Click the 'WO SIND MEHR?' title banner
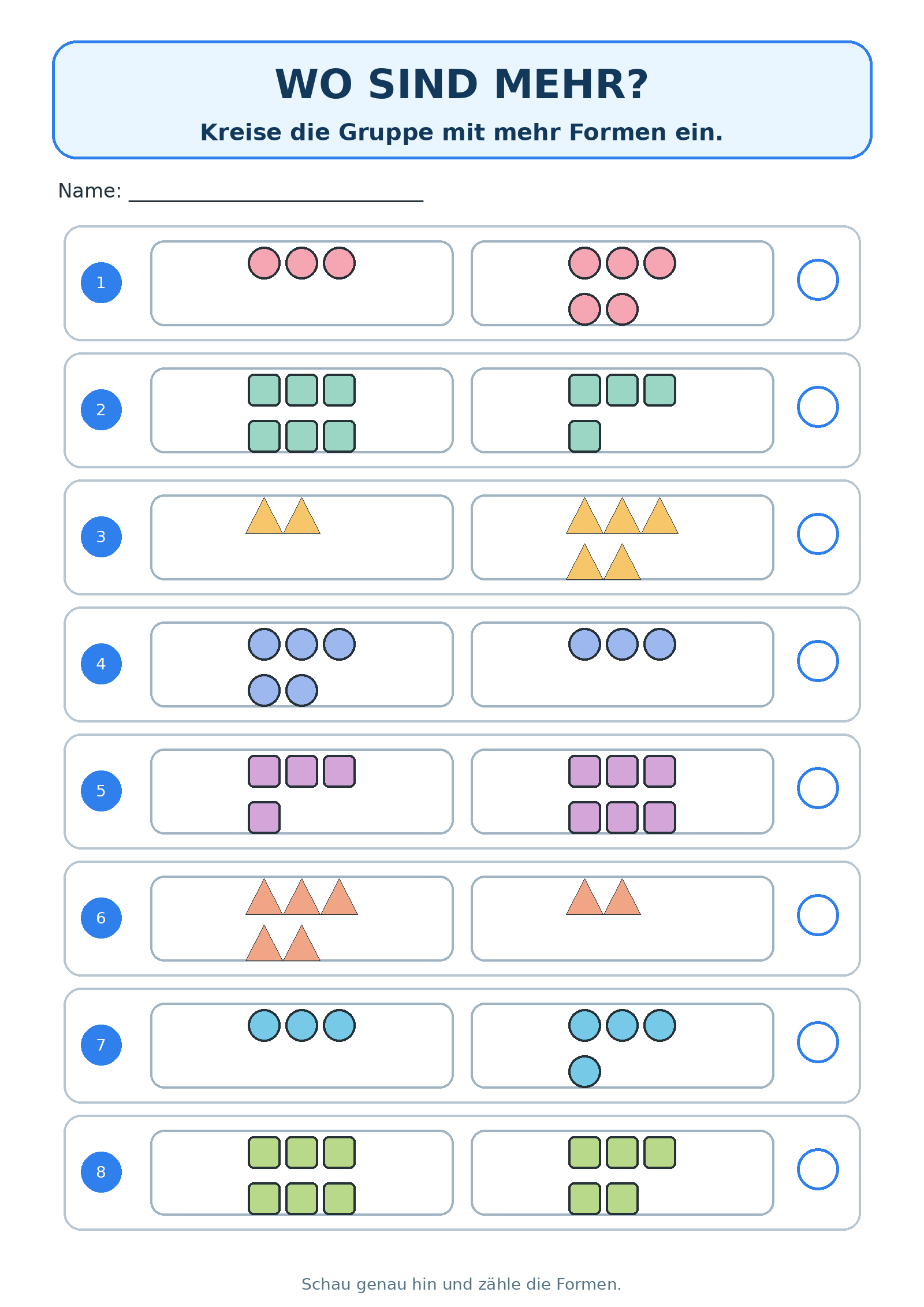This screenshot has width=924, height=1307. tap(462, 100)
